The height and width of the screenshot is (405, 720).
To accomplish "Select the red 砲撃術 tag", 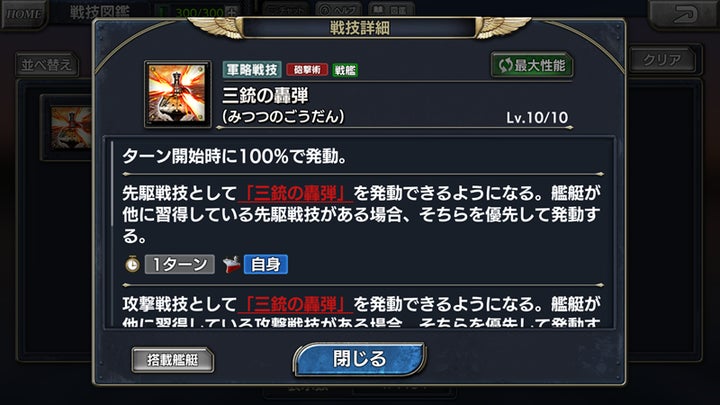I will click(x=307, y=70).
